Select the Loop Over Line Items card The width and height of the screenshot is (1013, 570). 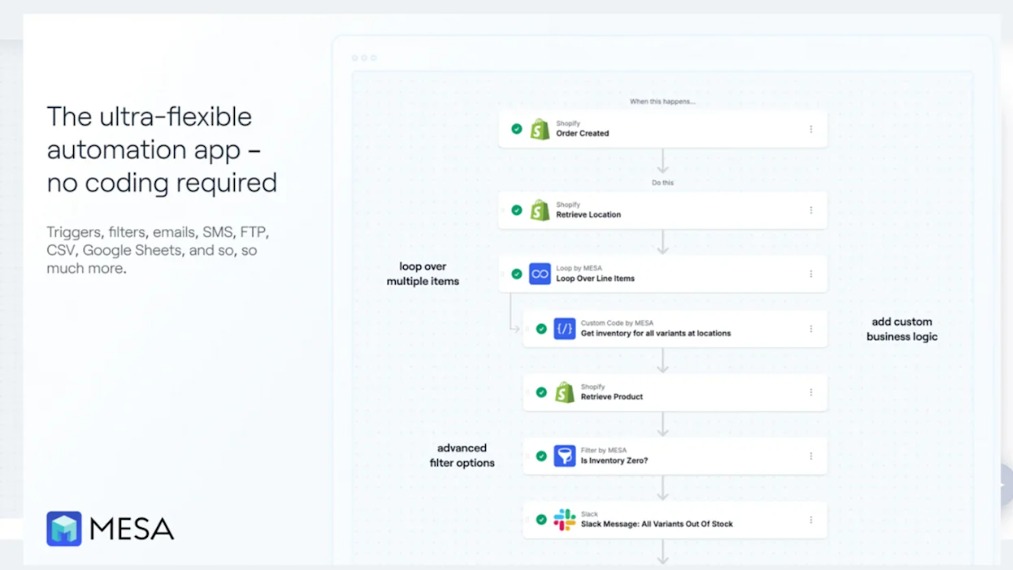(663, 274)
